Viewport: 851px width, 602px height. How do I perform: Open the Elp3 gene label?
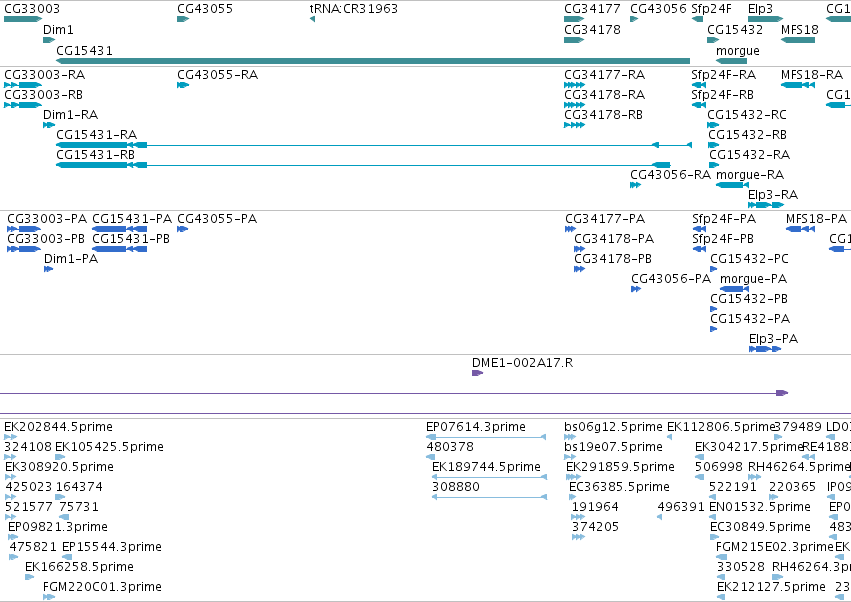coord(760,9)
